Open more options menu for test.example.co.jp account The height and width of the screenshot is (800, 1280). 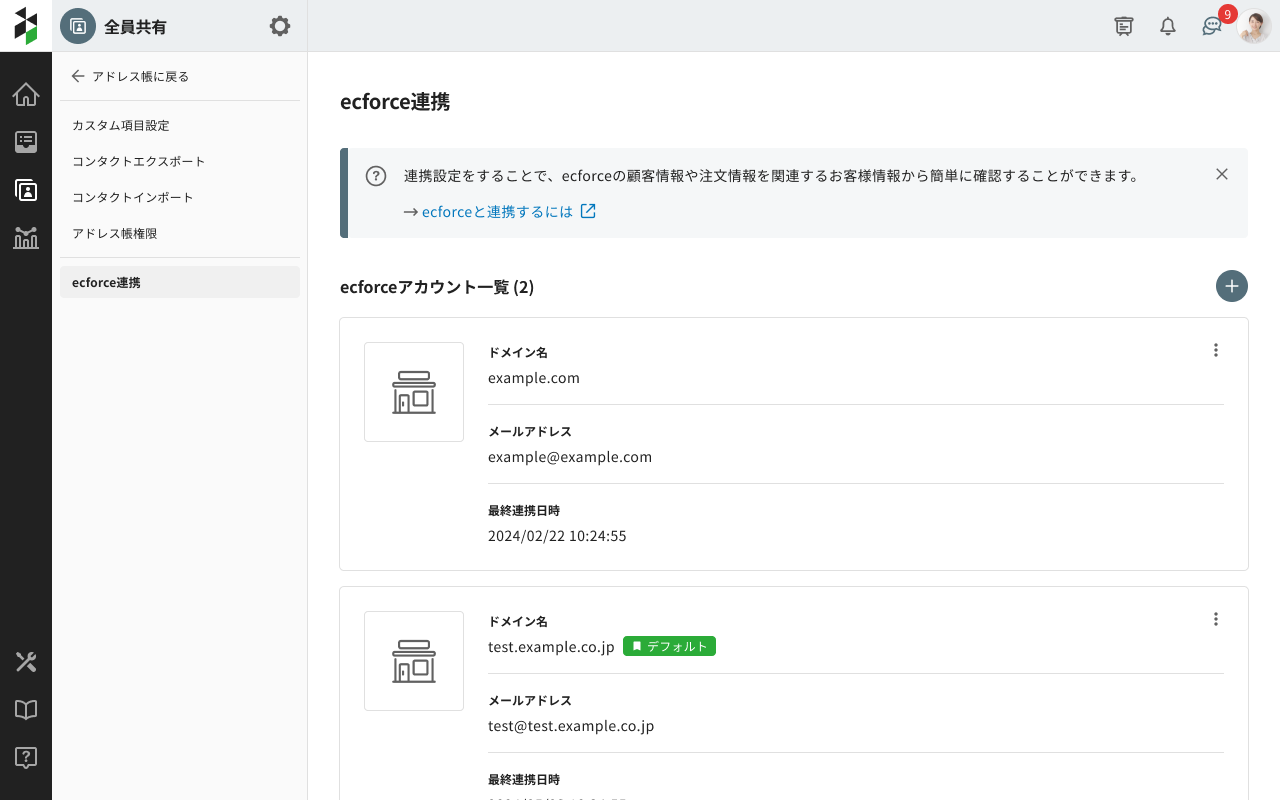[1216, 619]
